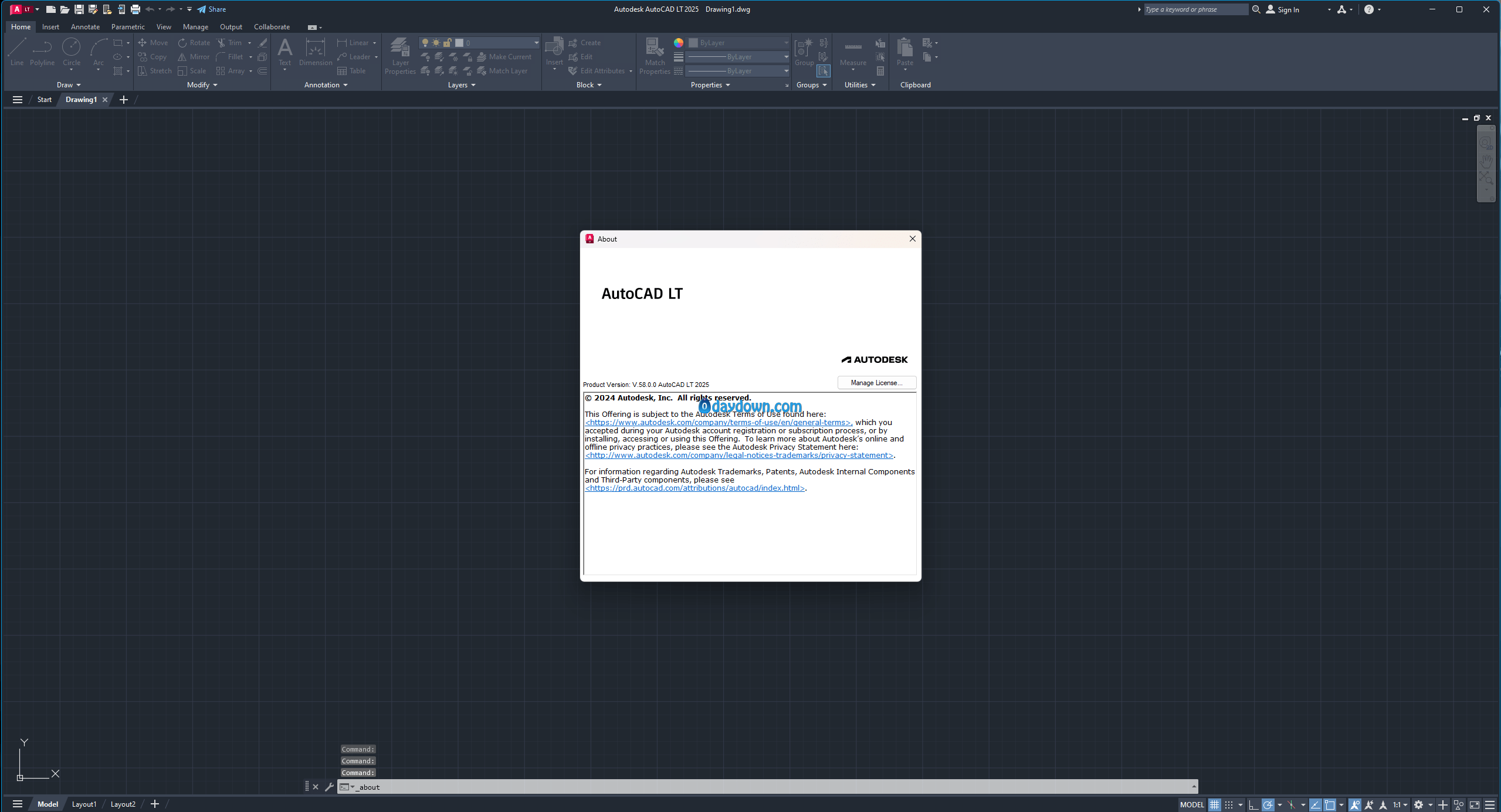Click the Open file icon in quick access toolbar
The image size is (1501, 812).
pos(65,9)
